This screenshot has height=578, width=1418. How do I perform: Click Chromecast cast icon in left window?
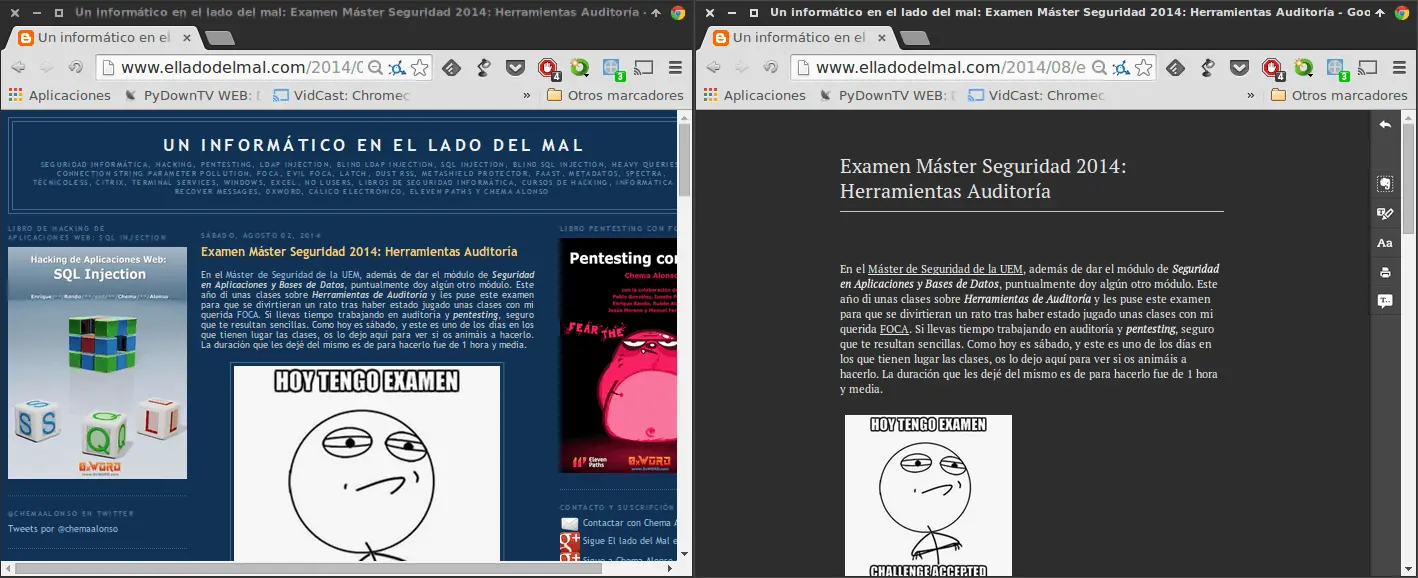click(644, 68)
